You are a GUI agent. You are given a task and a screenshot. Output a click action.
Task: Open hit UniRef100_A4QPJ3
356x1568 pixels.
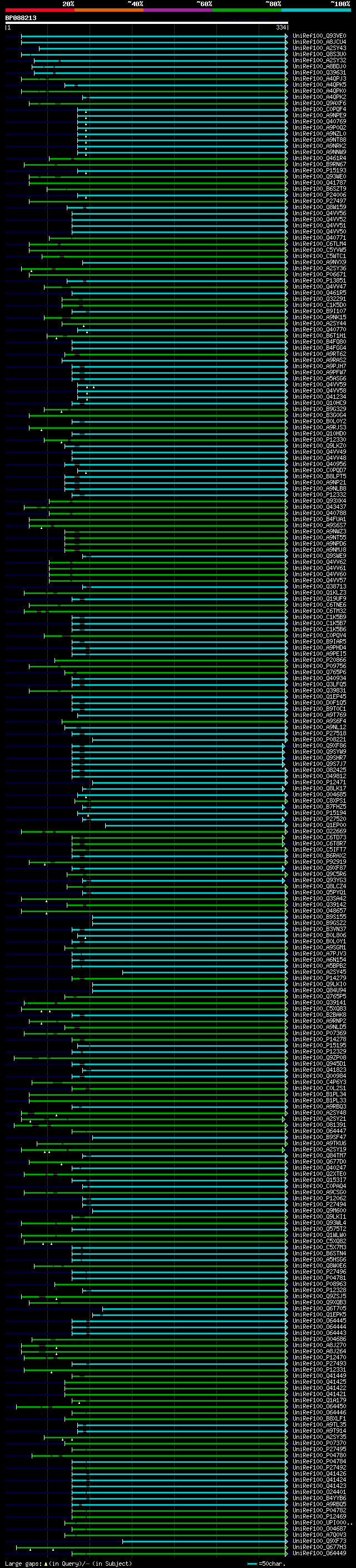click(319, 78)
